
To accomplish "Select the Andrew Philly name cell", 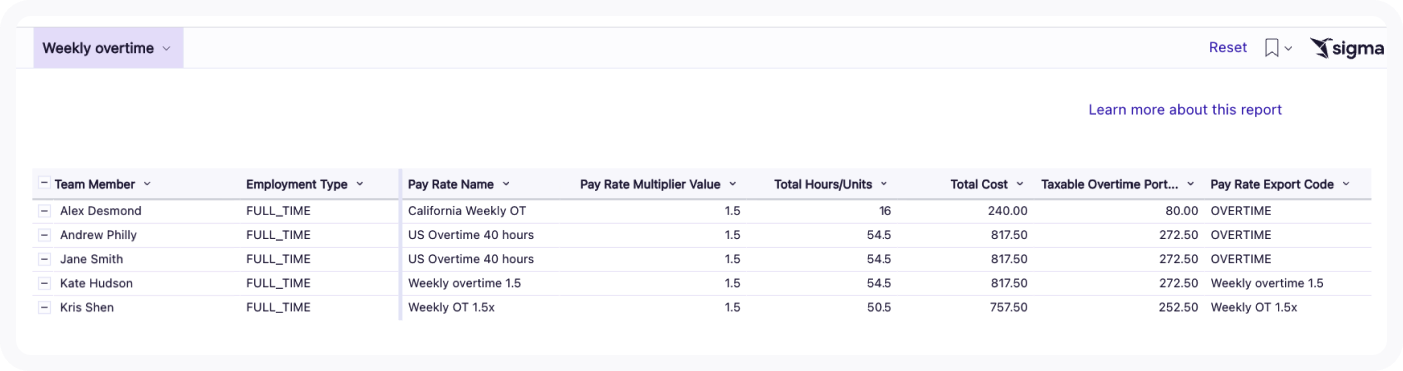I will (98, 235).
